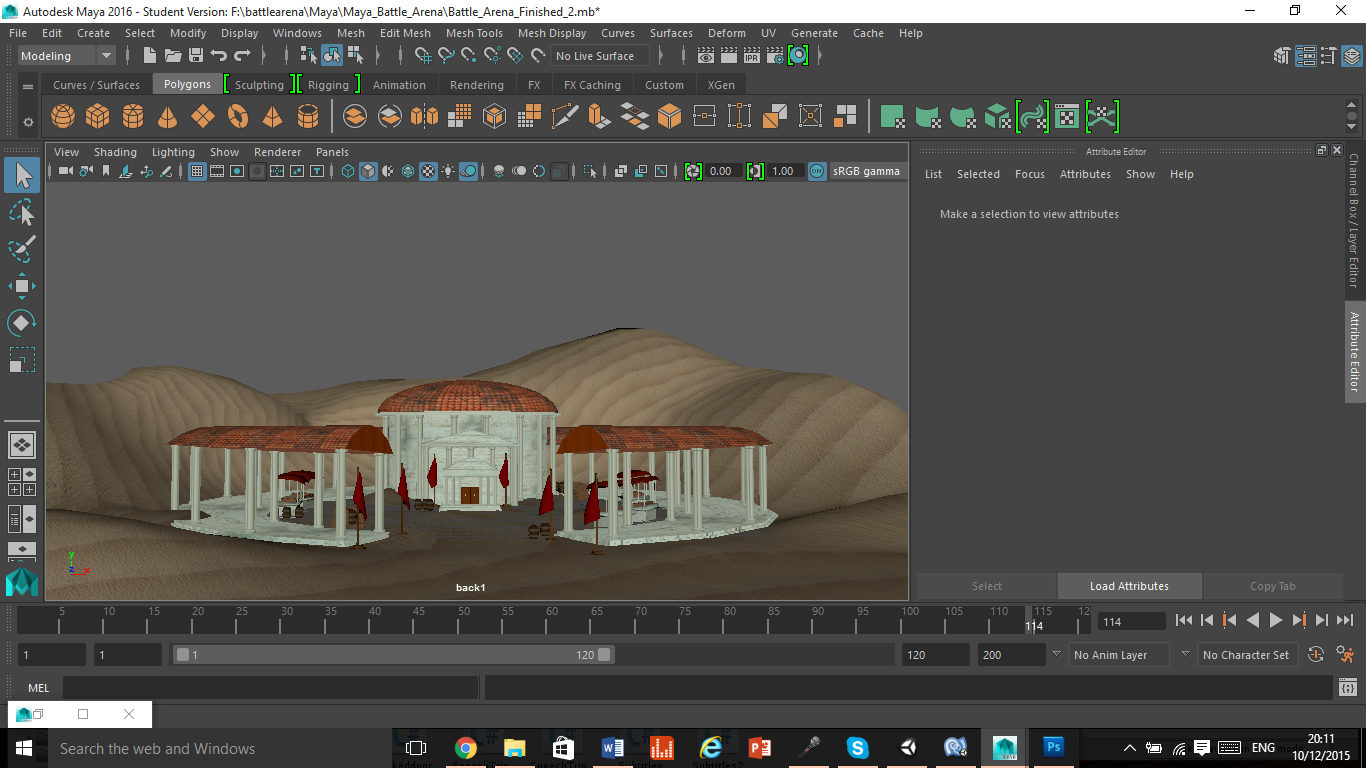
Task: Switch to the Rendering shelf tab
Action: pos(476,85)
